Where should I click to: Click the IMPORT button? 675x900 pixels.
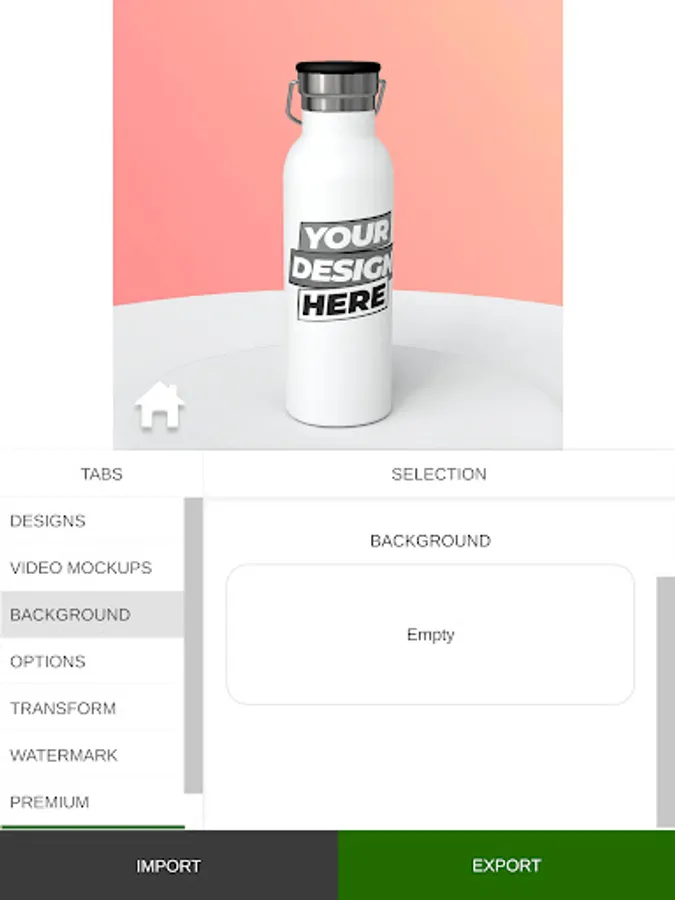[169, 866]
